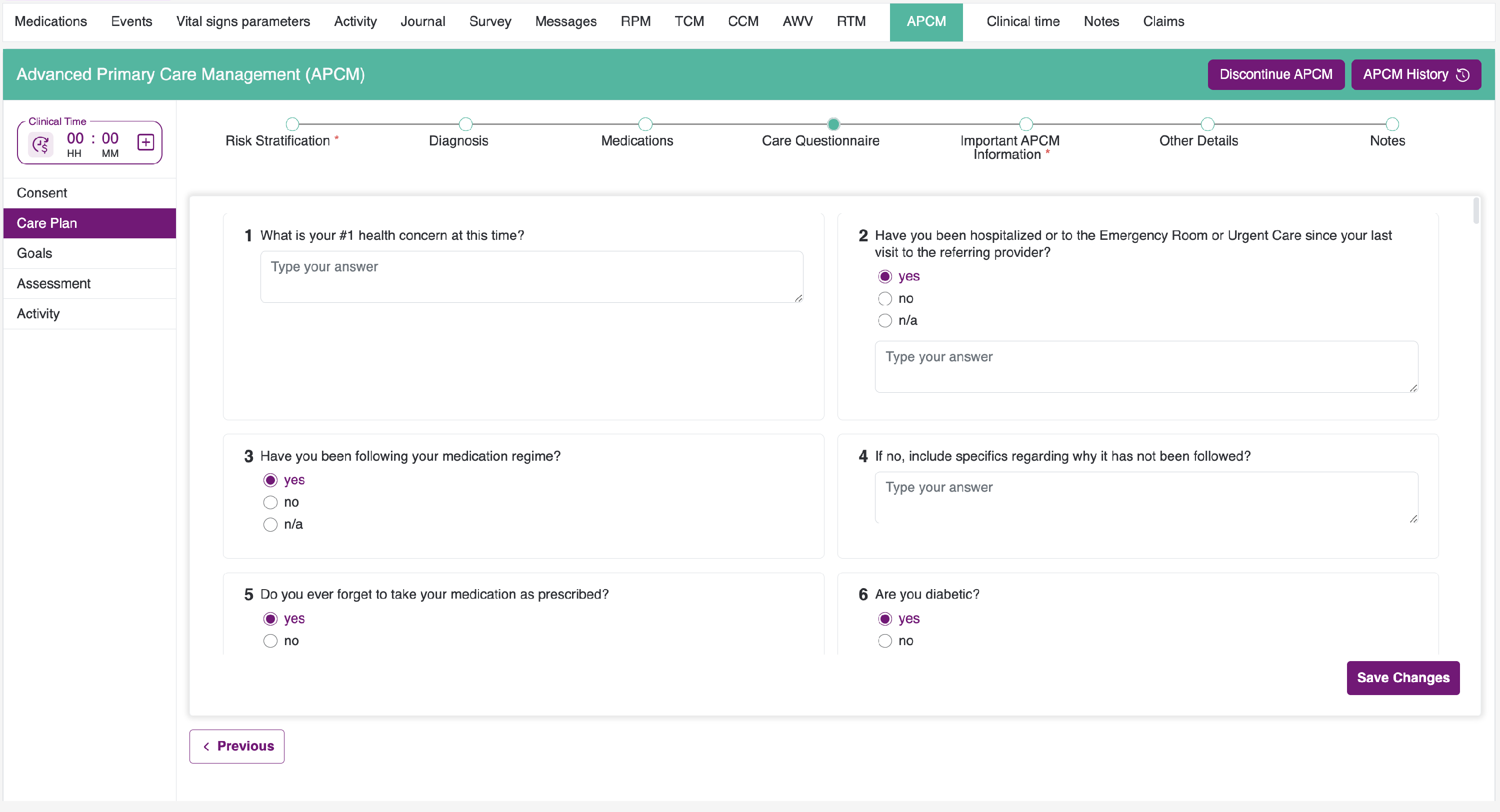Click the plus icon to add clinical time
Screen dimensions: 1500x812
click(145, 142)
